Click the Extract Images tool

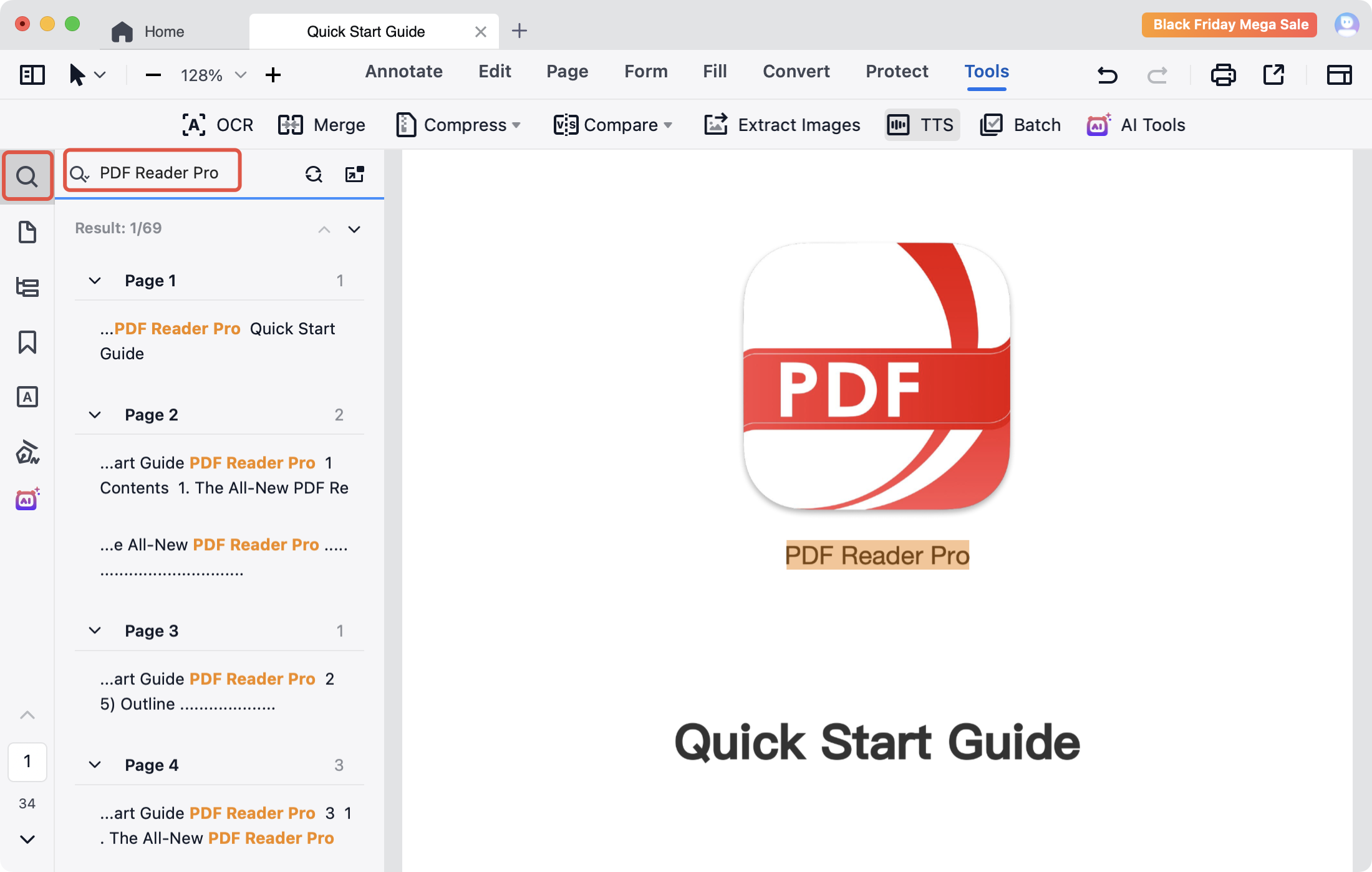click(782, 125)
